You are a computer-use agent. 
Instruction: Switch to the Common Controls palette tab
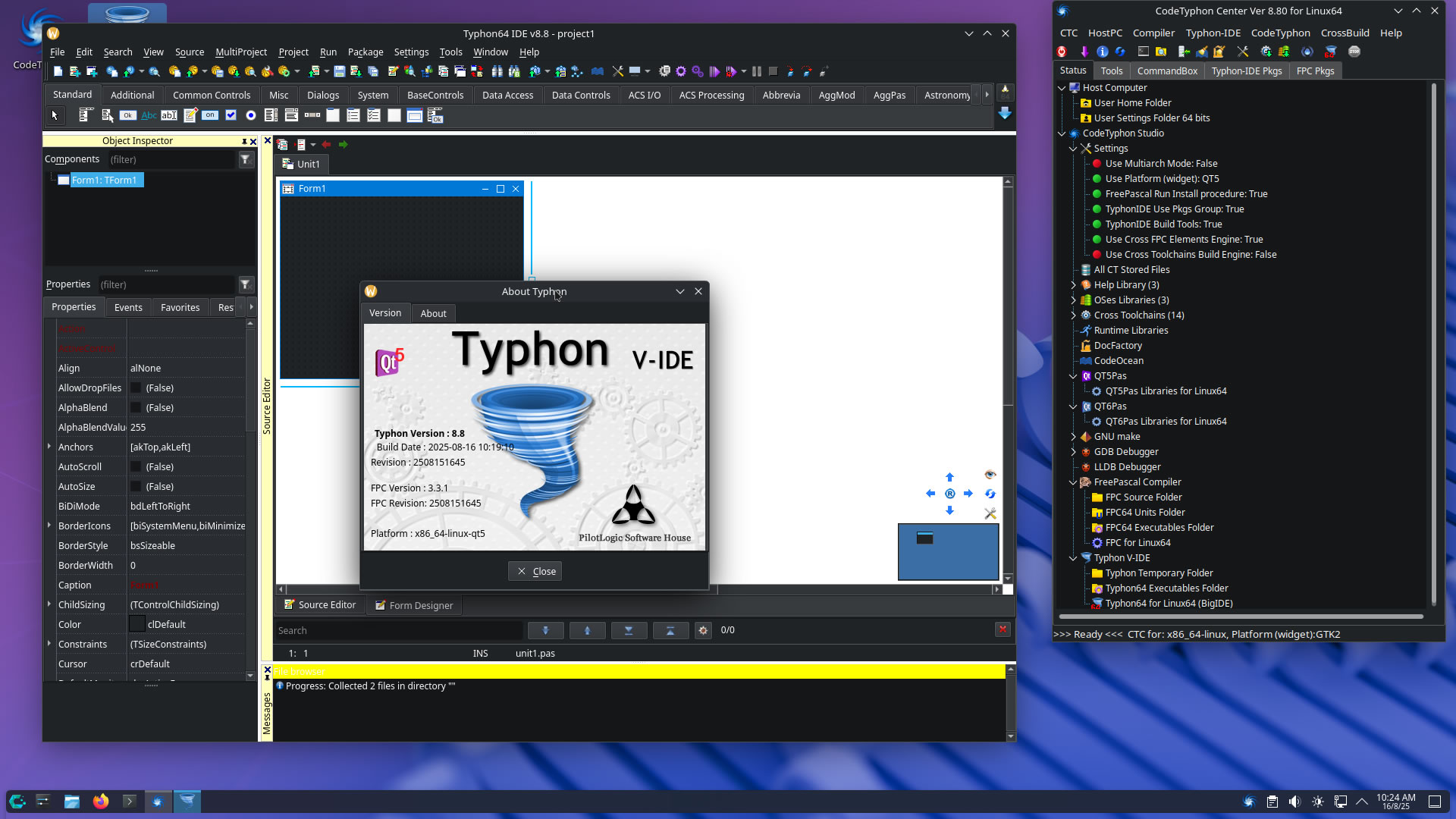[212, 95]
